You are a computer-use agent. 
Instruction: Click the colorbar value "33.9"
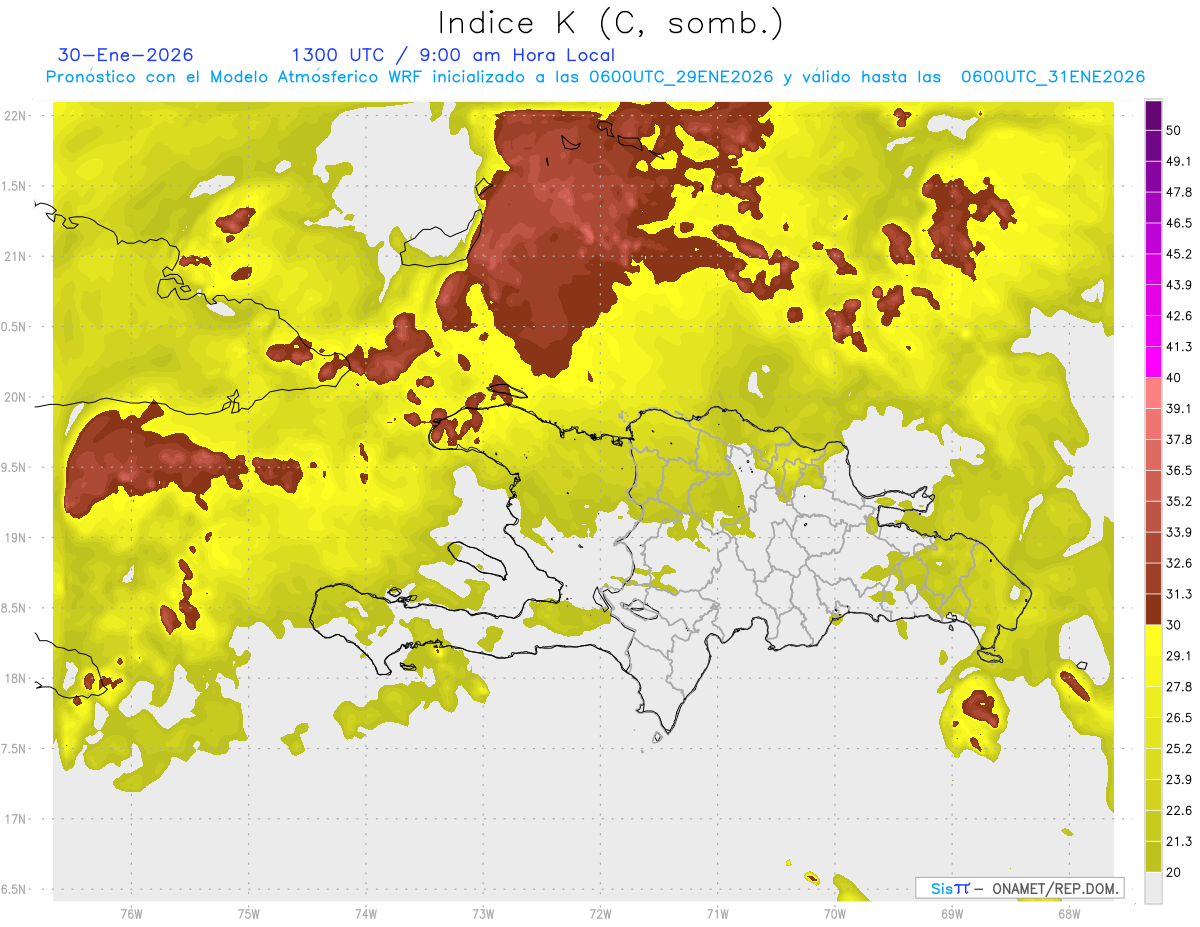[1179, 532]
